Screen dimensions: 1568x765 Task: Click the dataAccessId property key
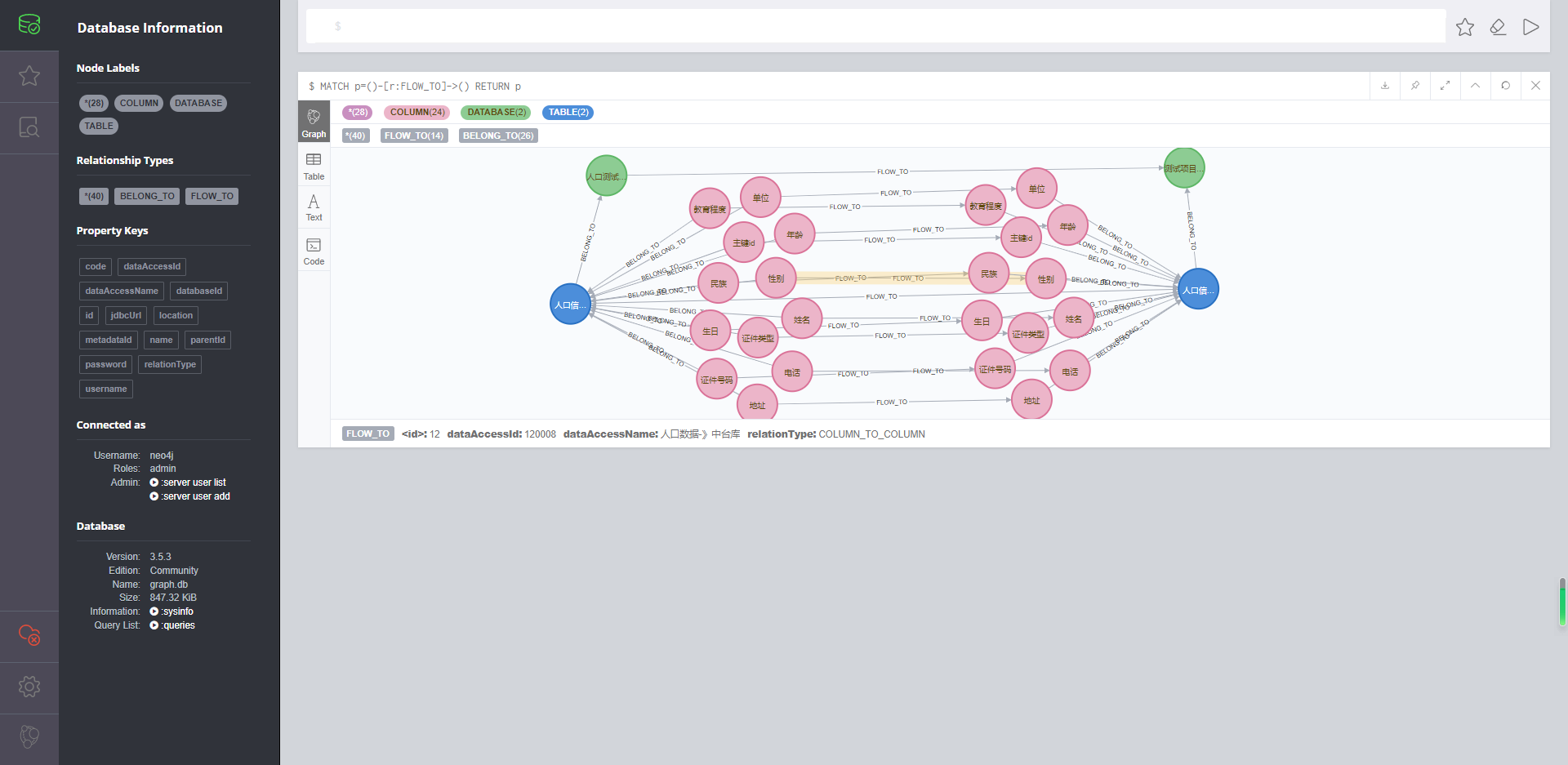(152, 266)
